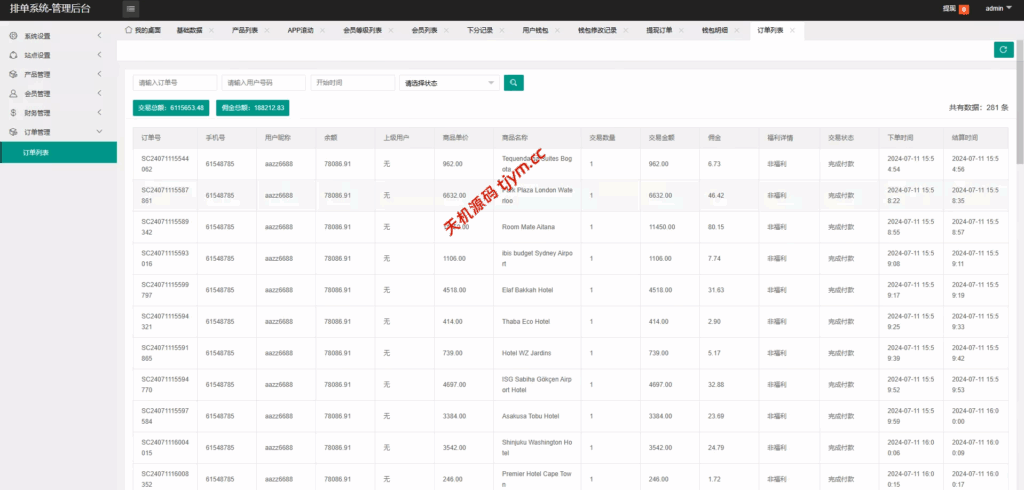Click the 交易总额 green button
This screenshot has height=490, width=1024.
pos(172,107)
